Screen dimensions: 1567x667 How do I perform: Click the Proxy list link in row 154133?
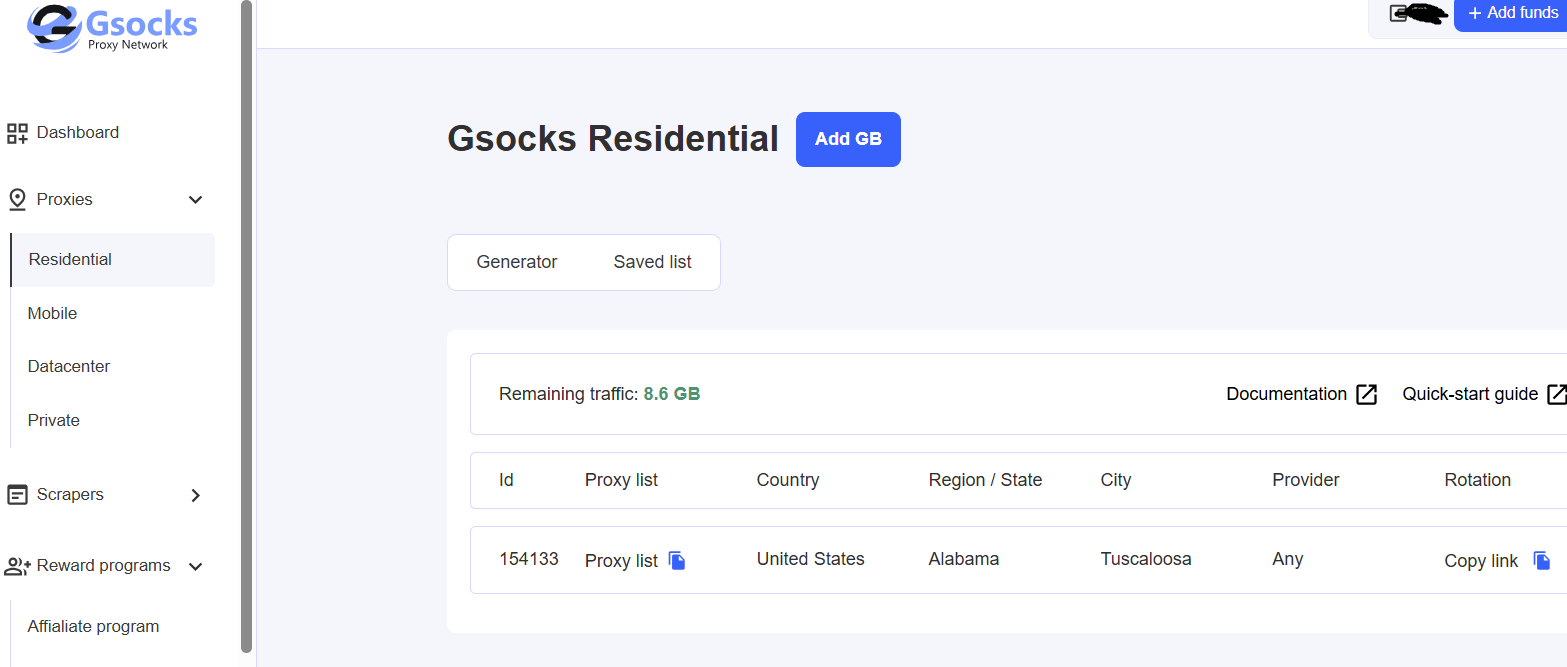point(621,561)
